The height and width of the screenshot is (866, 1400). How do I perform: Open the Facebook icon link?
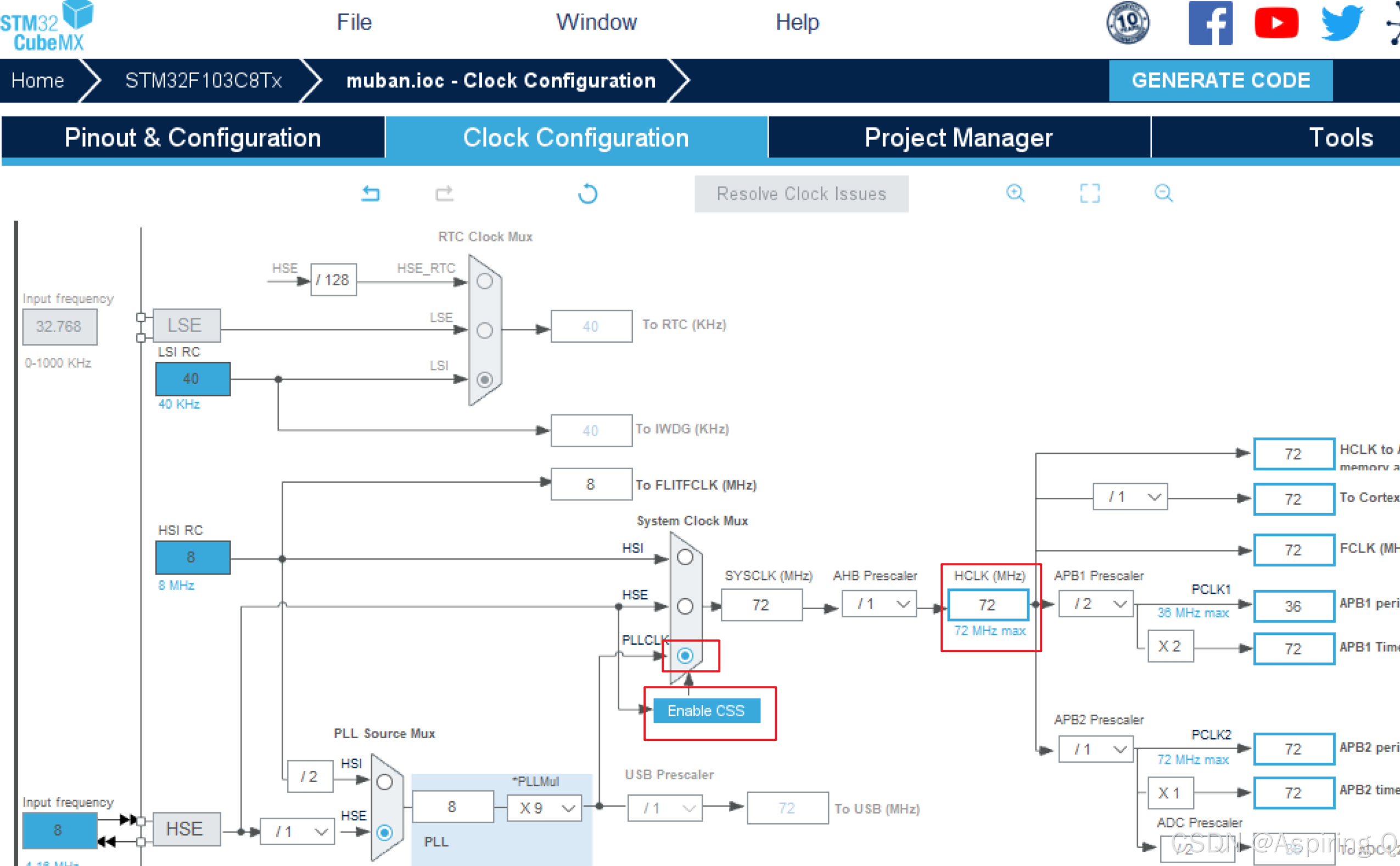click(x=1210, y=23)
